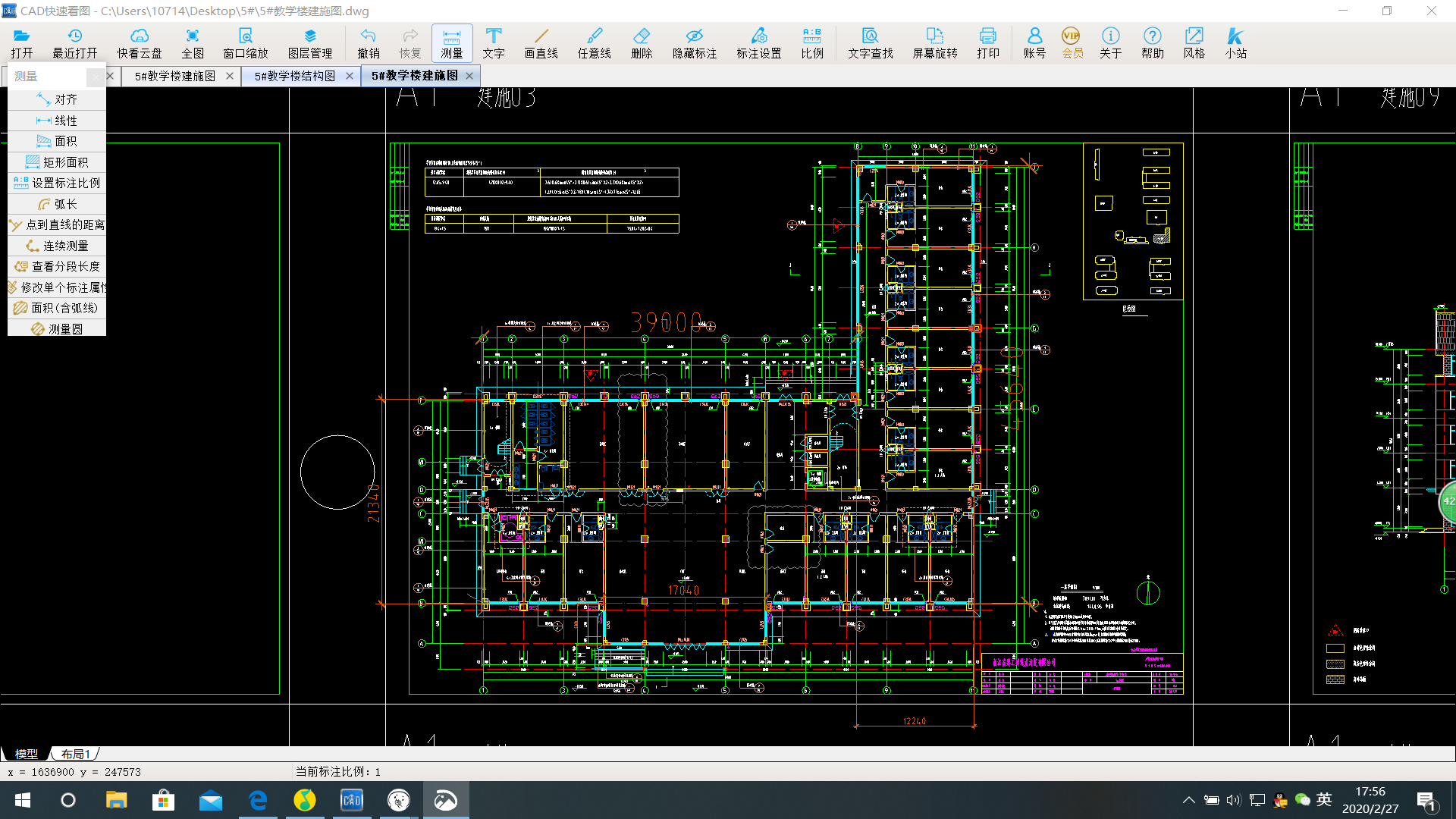Choose 线性 linear measurement
Screen dimensions: 1456x819
(x=57, y=121)
